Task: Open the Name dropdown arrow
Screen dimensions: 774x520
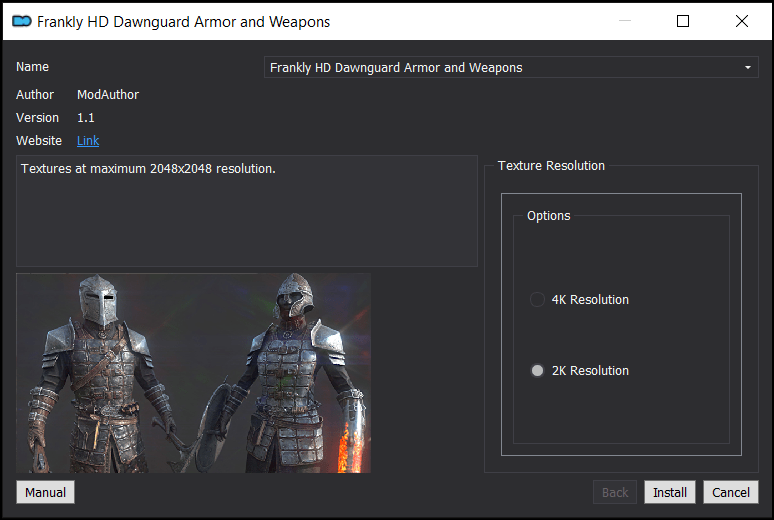Action: click(747, 67)
